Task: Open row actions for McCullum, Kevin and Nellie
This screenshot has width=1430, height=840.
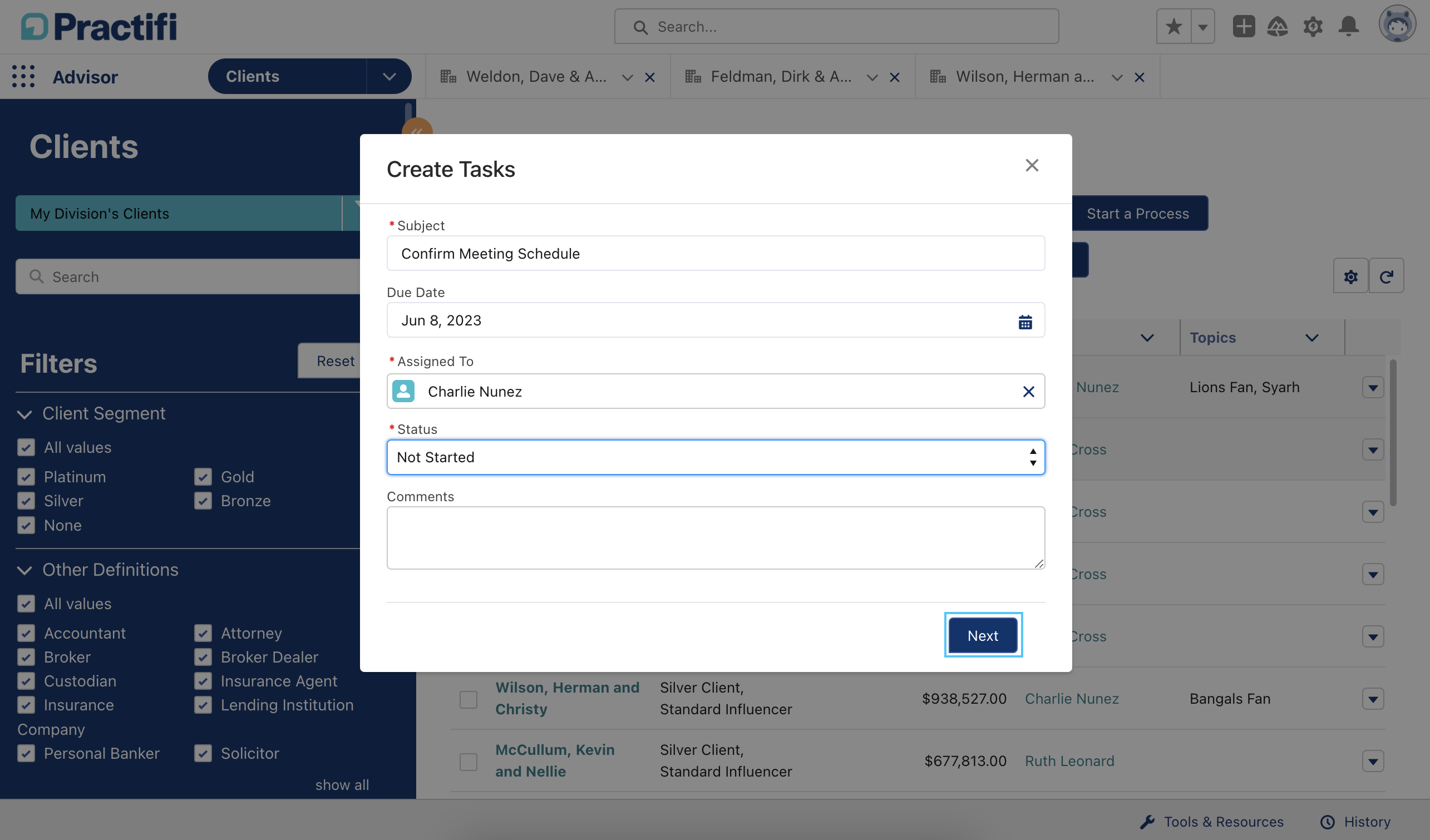Action: (x=1373, y=762)
